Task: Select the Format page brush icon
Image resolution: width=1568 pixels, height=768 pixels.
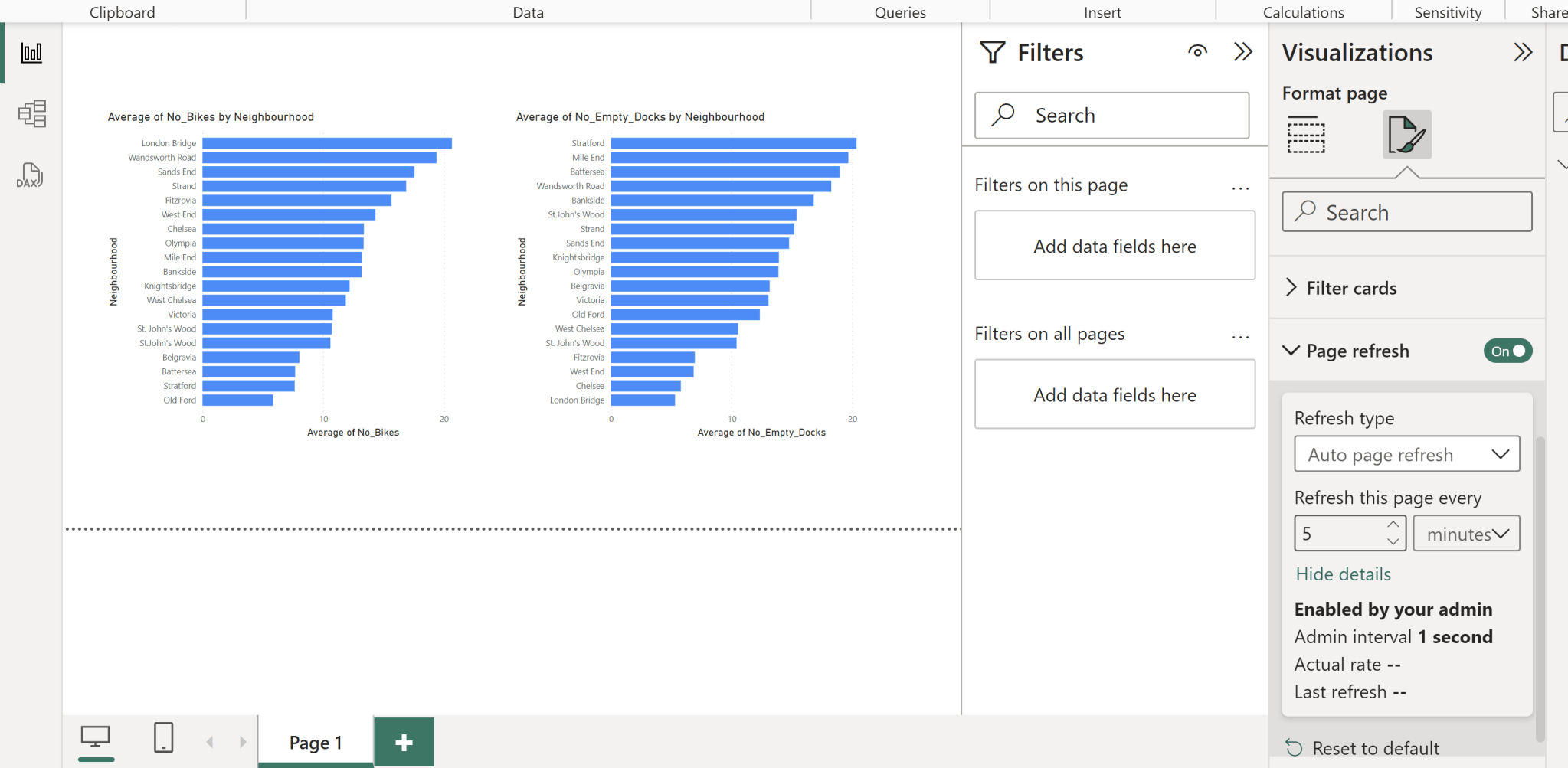Action: (x=1407, y=135)
